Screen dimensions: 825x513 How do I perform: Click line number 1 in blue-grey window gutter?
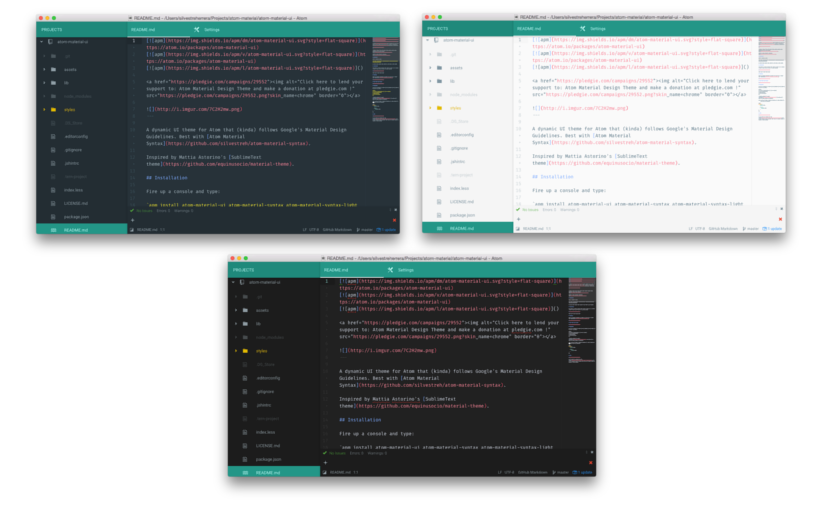[x=134, y=41]
